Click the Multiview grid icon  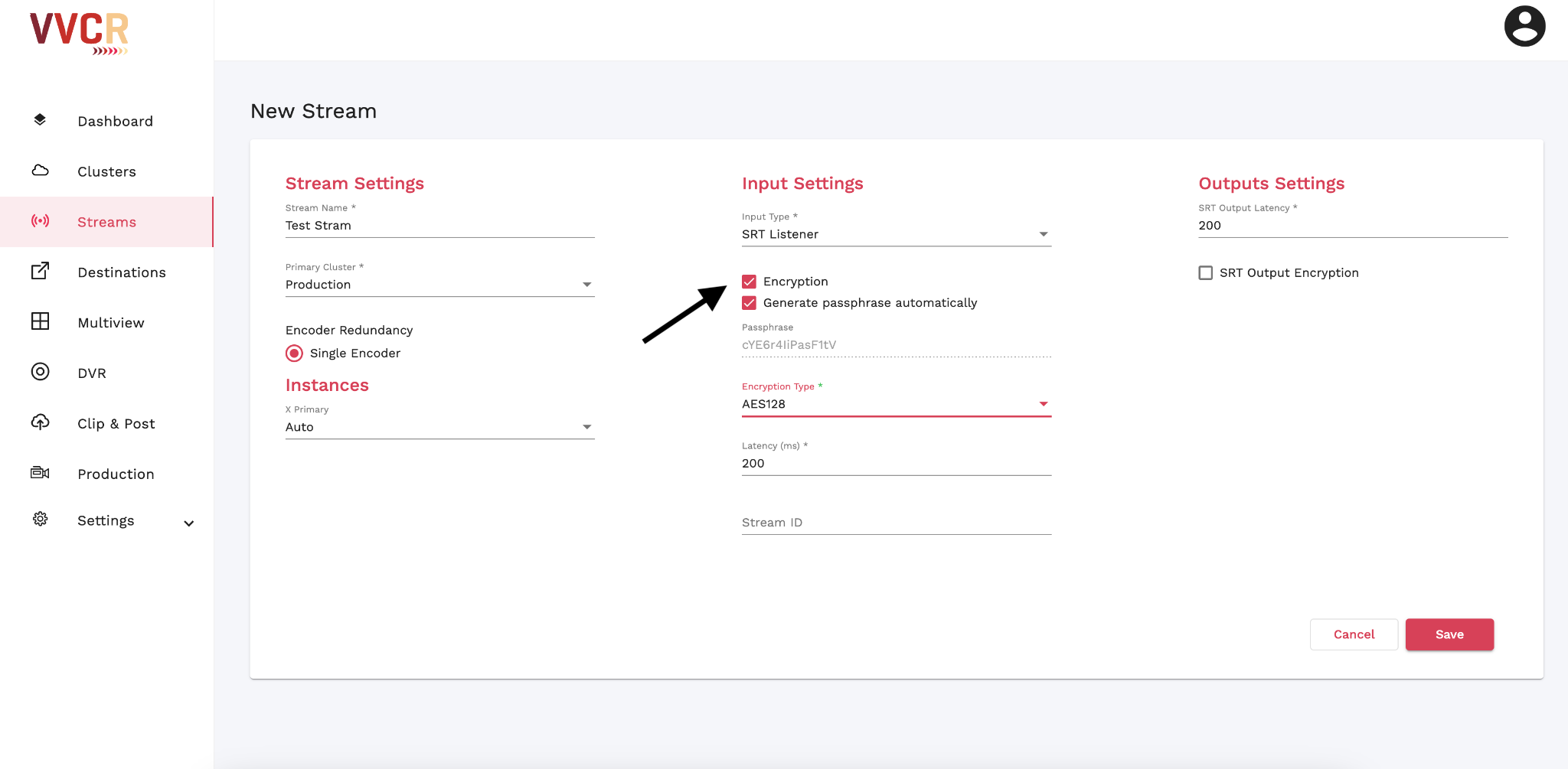[40, 321]
